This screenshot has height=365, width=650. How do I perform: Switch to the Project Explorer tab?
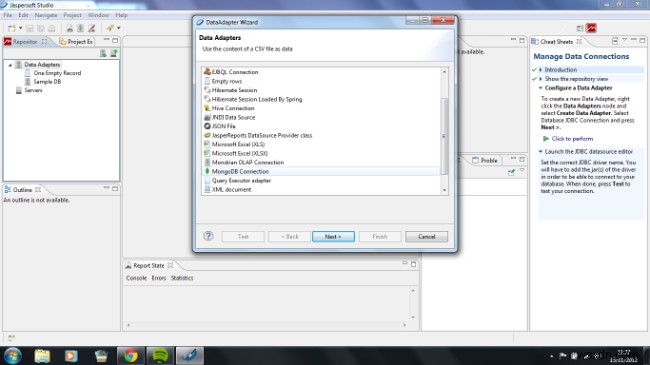(x=76, y=41)
